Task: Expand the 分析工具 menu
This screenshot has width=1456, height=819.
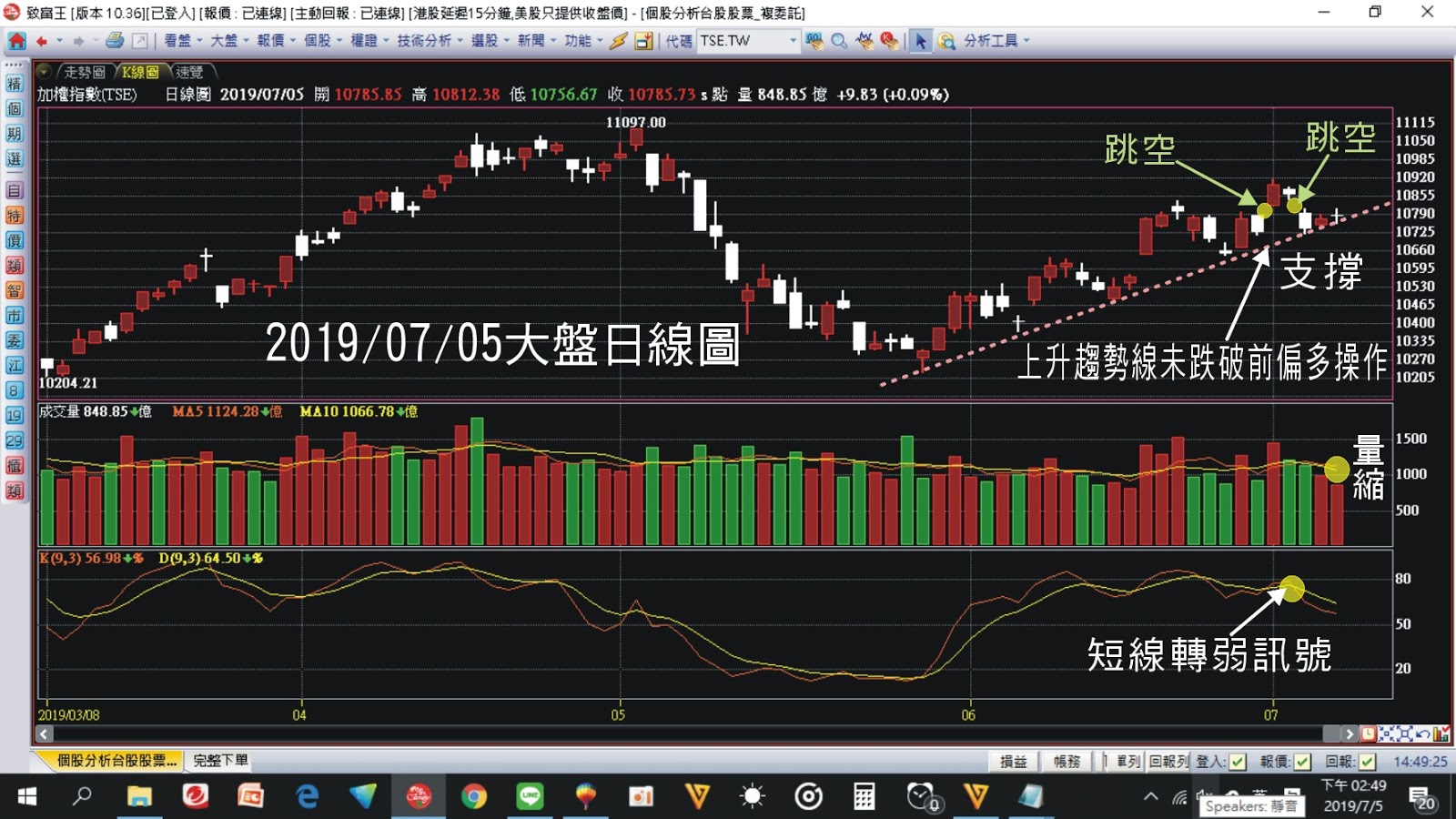Action: coord(996,41)
